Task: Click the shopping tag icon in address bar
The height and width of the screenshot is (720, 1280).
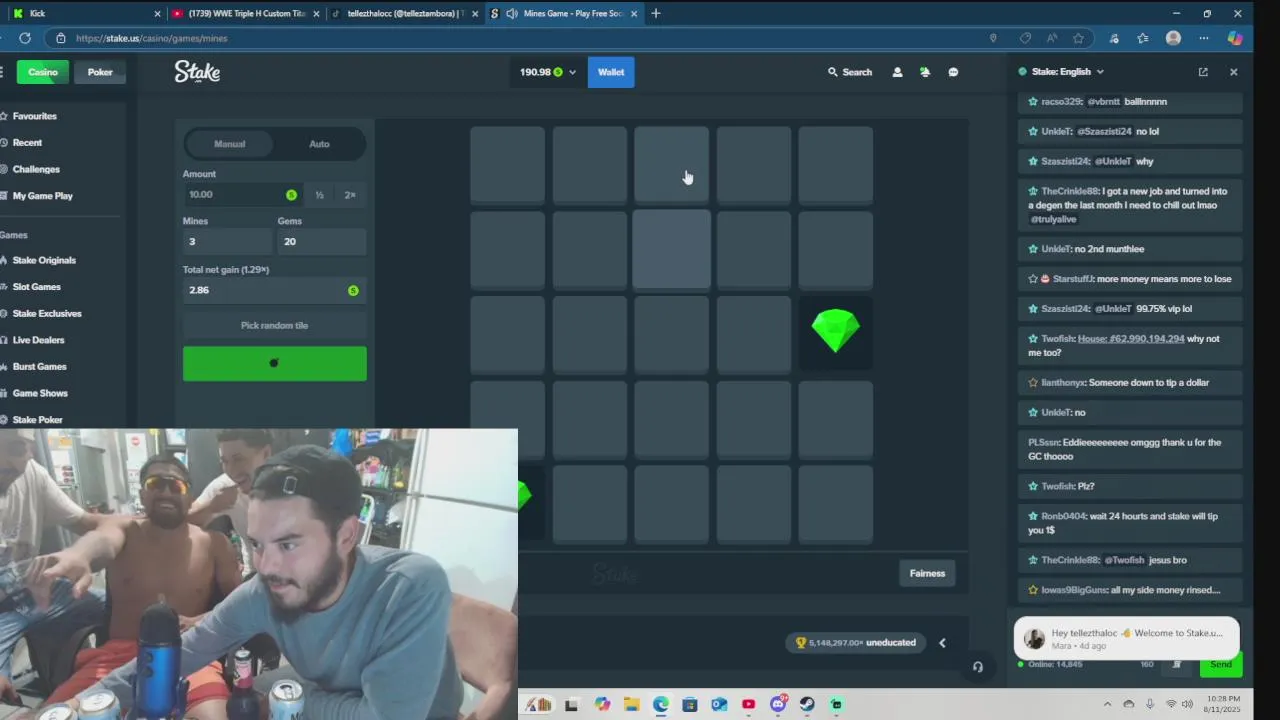Action: coord(1025,38)
